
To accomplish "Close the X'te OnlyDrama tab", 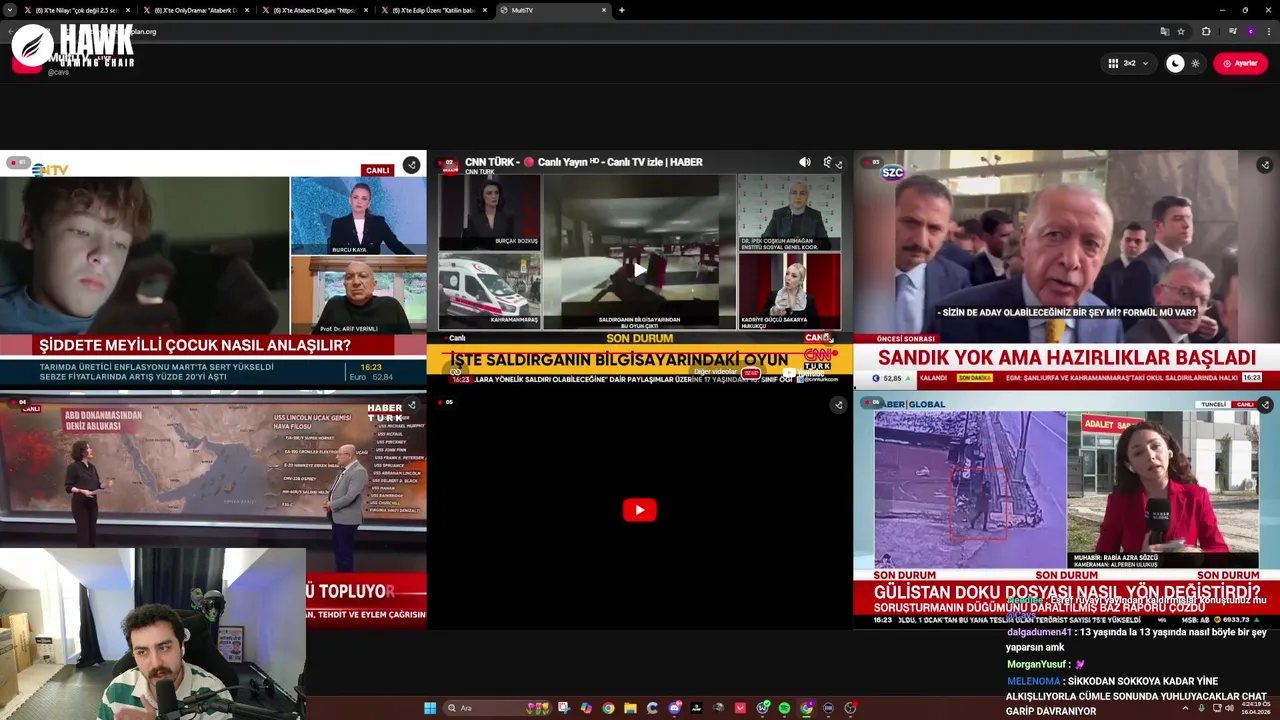I will pyautogui.click(x=246, y=10).
